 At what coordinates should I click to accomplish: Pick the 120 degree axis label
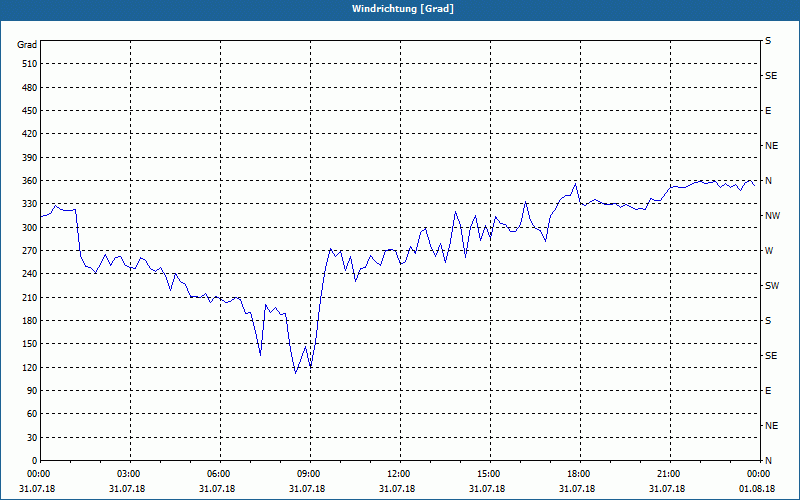point(30,367)
